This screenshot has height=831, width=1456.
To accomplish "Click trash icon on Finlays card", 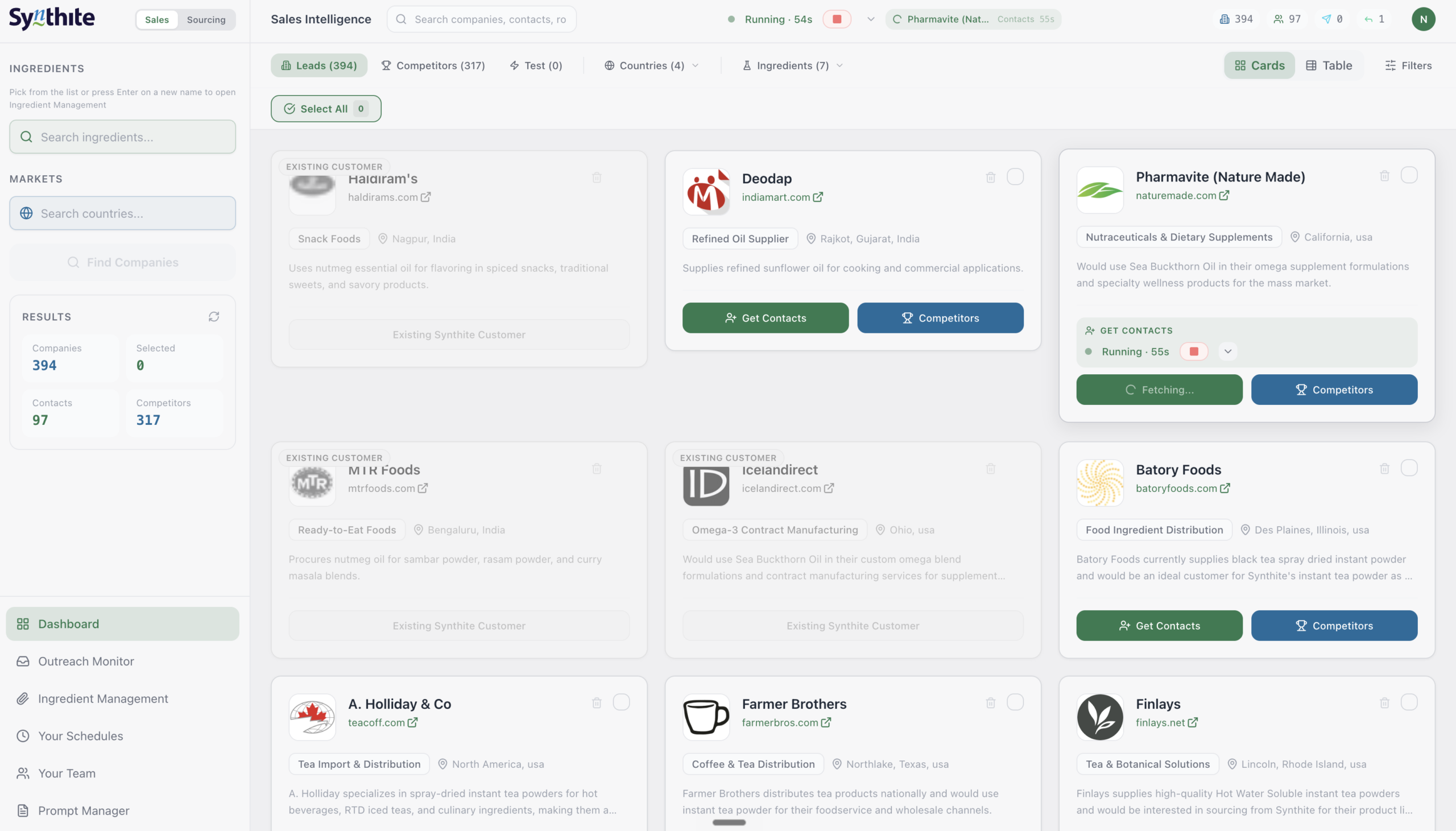I will pos(1385,702).
